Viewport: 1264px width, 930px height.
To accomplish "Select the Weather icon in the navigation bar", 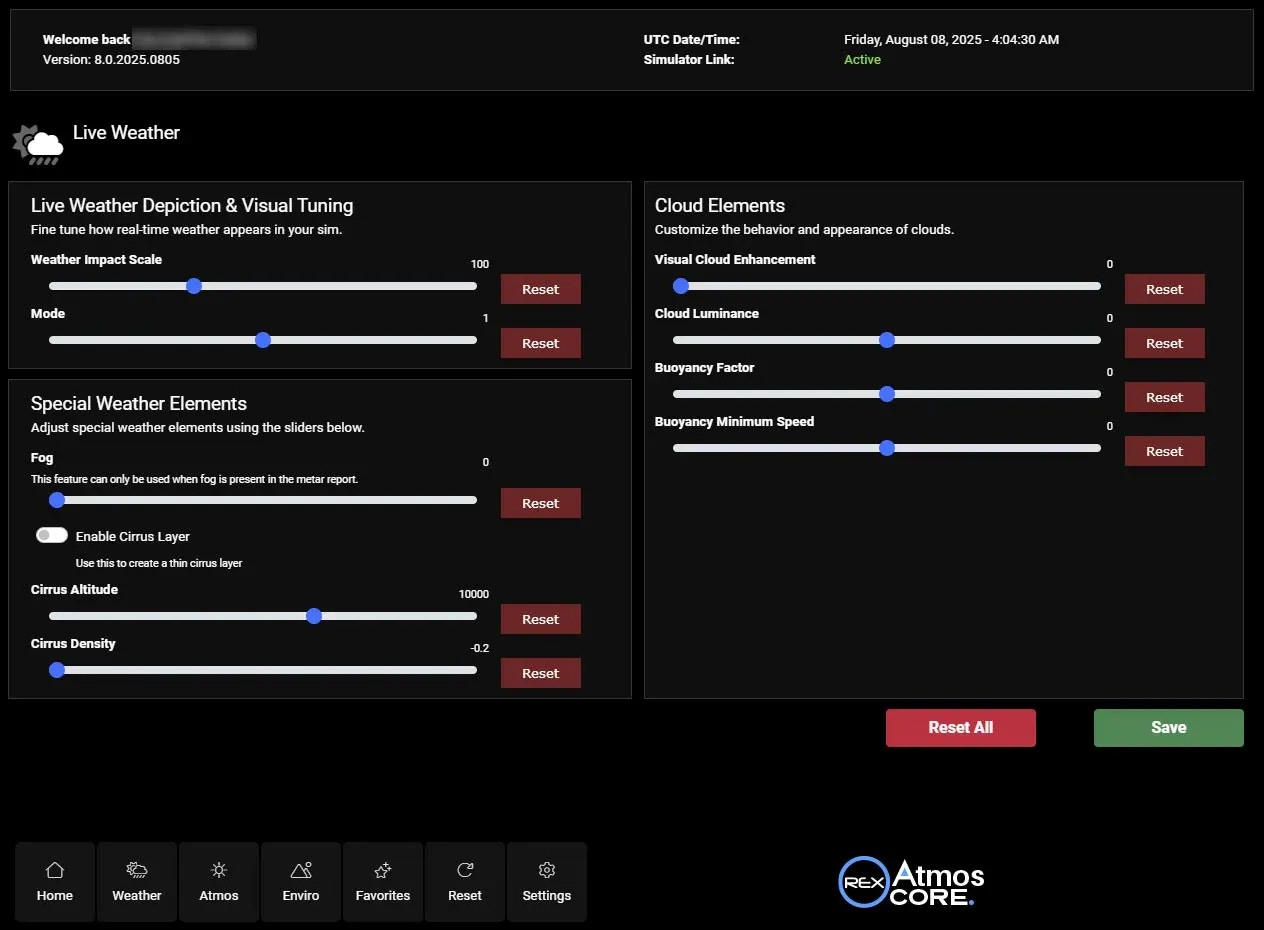I will pyautogui.click(x=136, y=881).
